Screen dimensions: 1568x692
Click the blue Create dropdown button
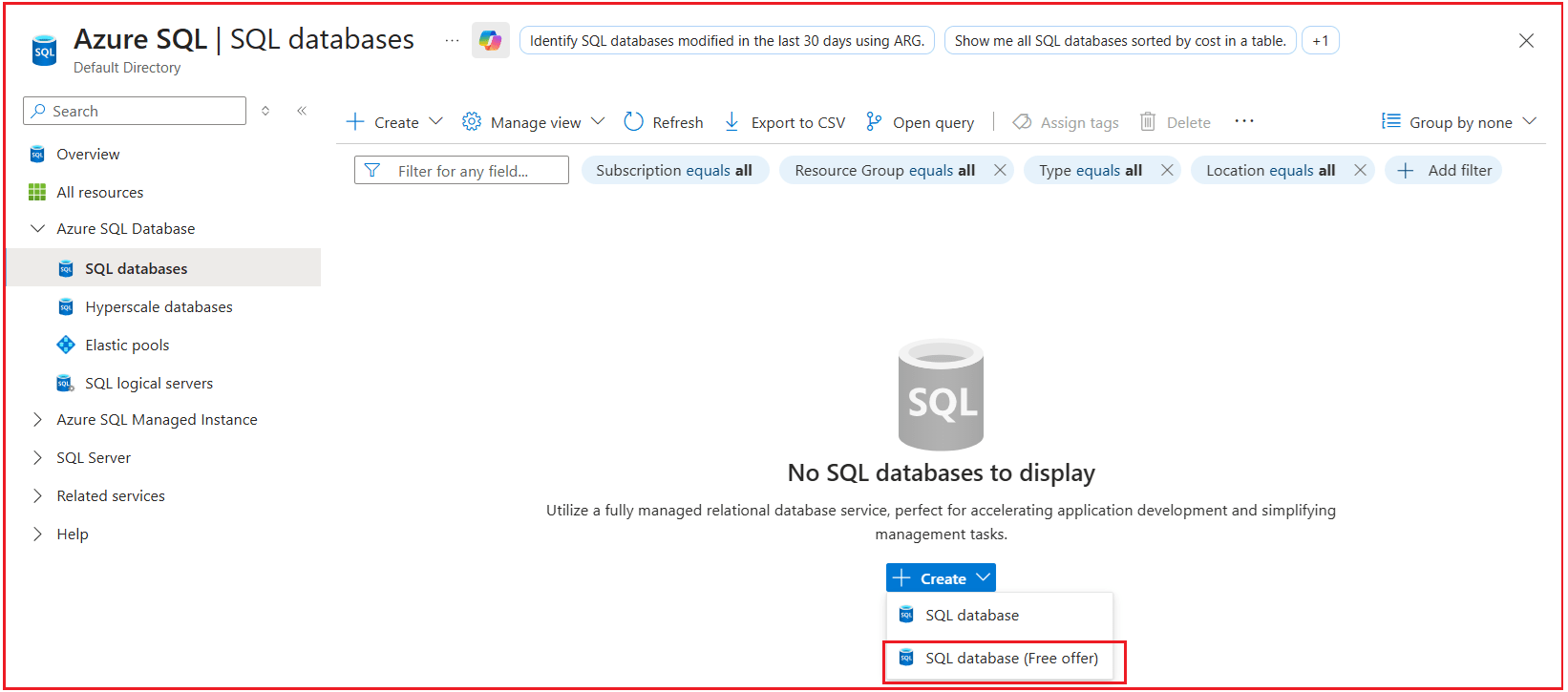tap(941, 577)
